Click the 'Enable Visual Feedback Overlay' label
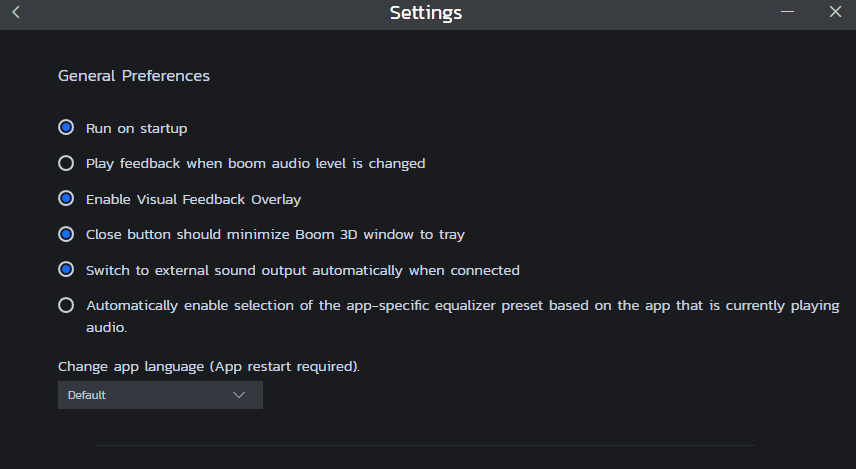This screenshot has height=469, width=856. pyautogui.click(x=193, y=199)
